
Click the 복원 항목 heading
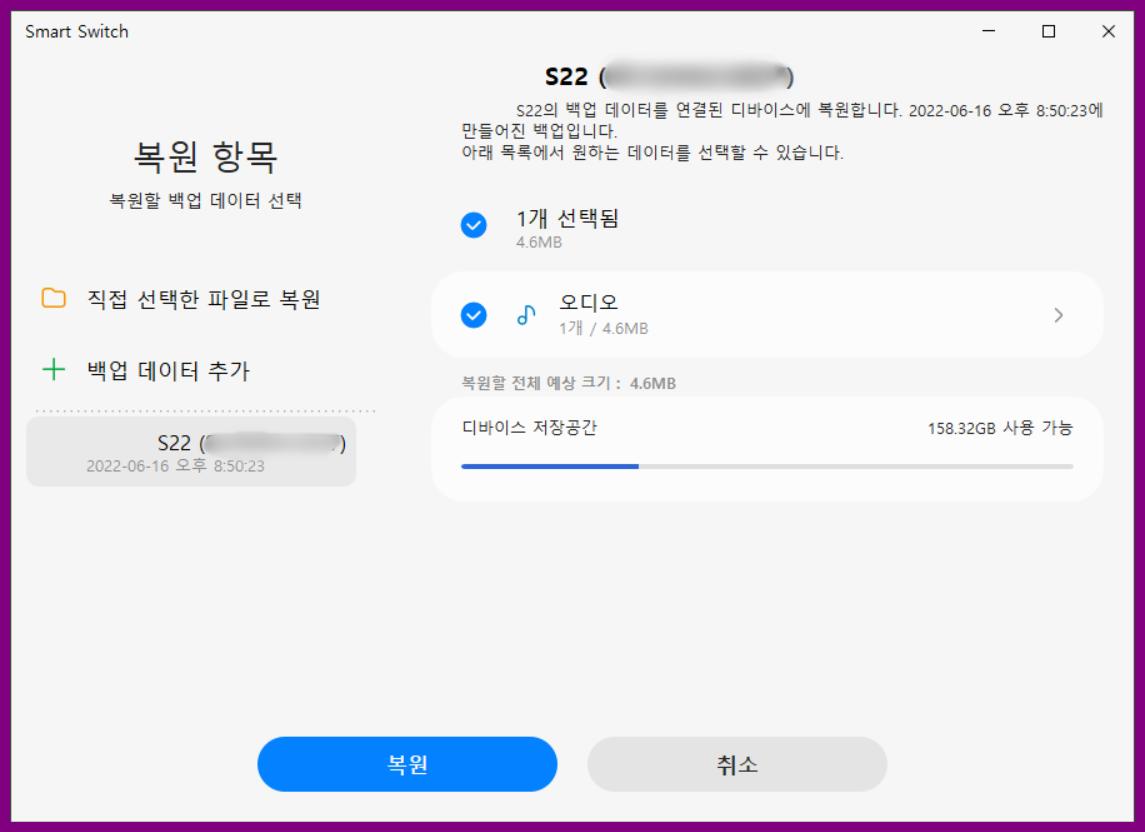205,156
